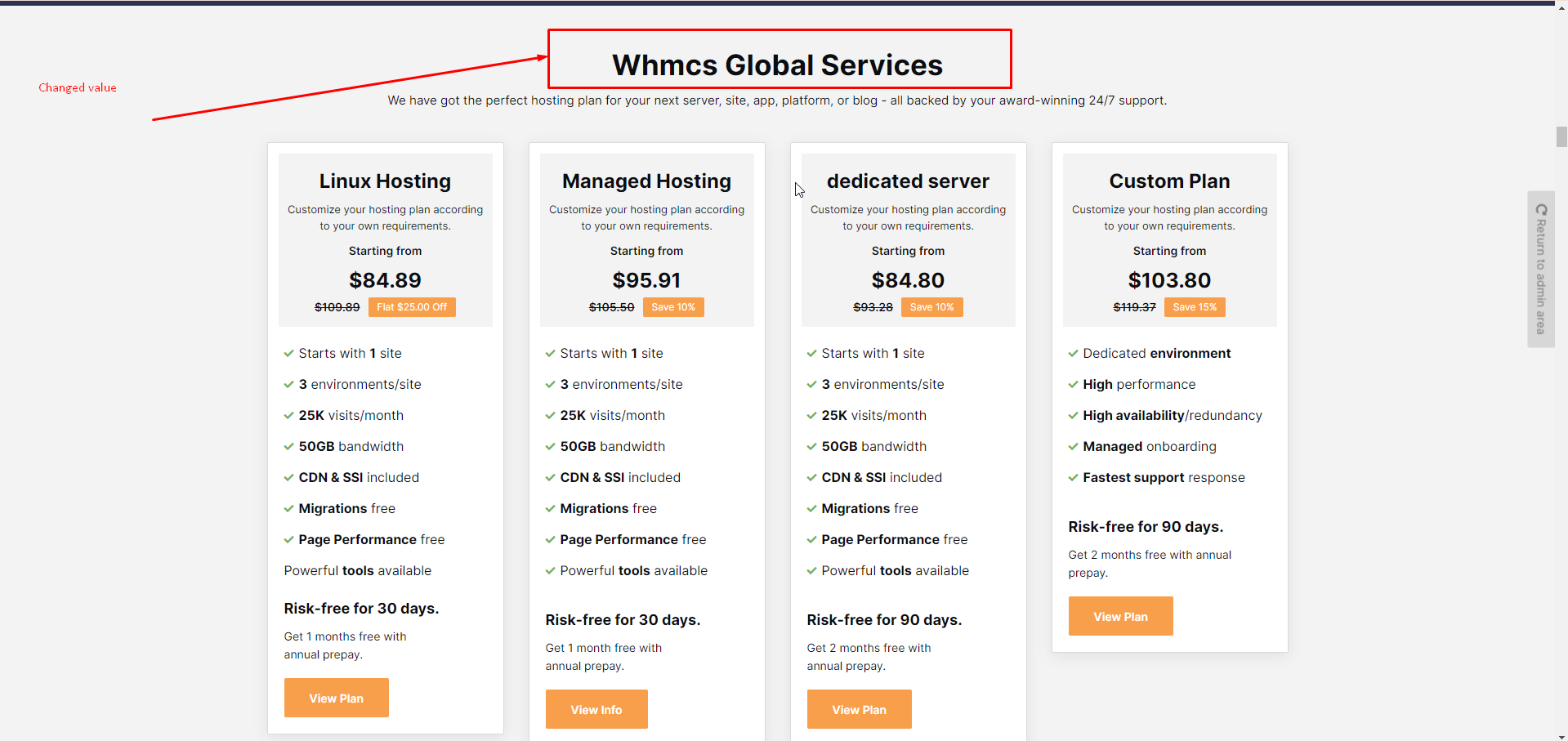Select View Plan in Custom Plan card

(1120, 616)
